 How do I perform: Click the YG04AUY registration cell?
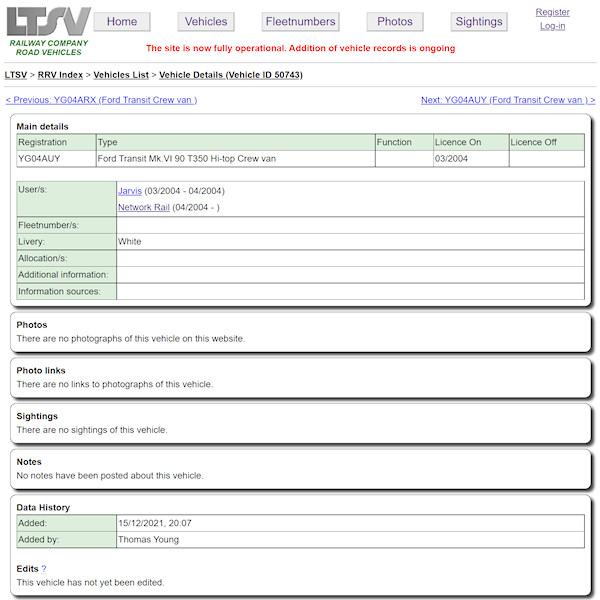(x=56, y=158)
